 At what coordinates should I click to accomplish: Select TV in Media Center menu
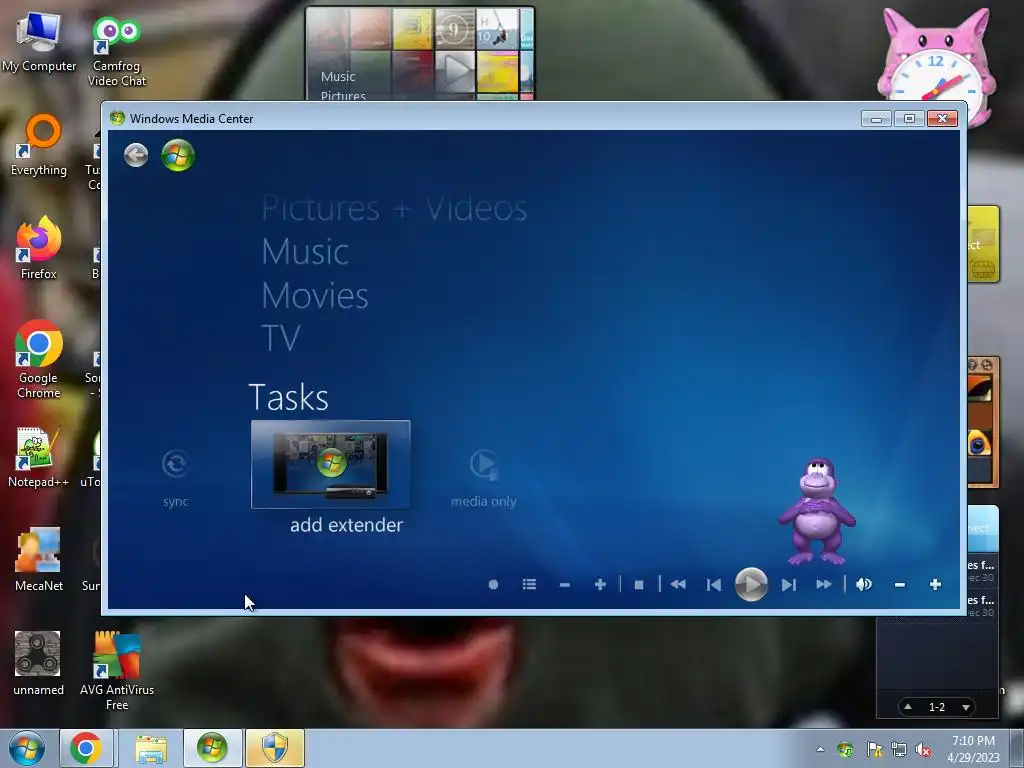pos(281,338)
